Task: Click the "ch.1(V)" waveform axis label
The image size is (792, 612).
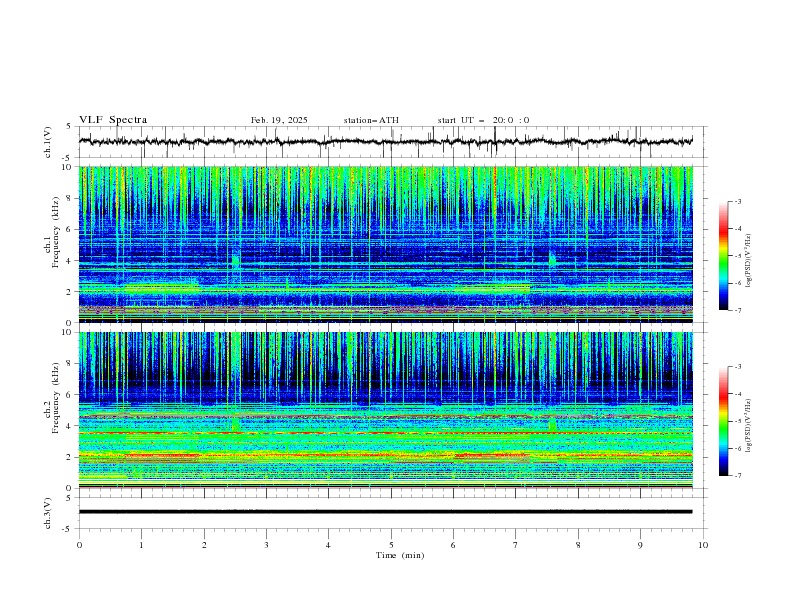Action: (x=48, y=142)
